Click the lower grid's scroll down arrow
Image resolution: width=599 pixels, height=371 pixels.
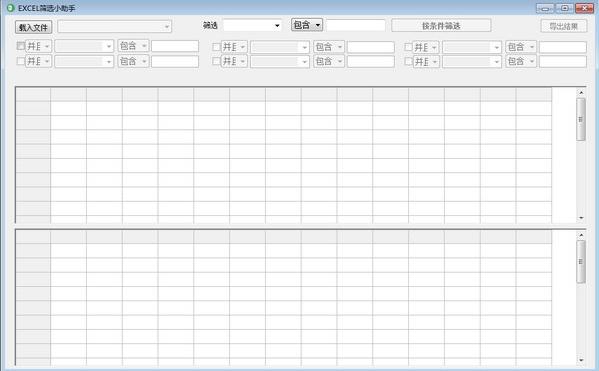click(x=581, y=360)
